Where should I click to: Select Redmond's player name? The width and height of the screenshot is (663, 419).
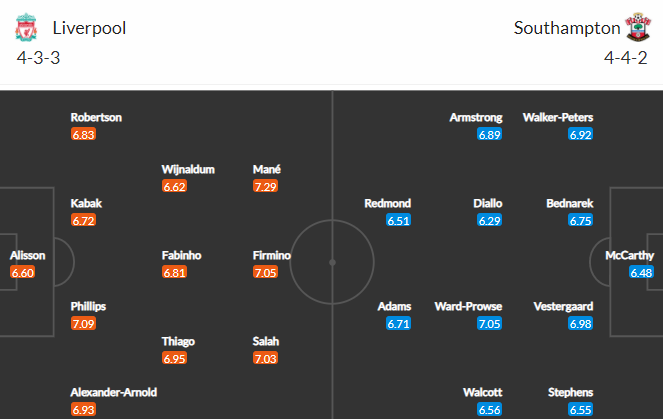click(388, 203)
